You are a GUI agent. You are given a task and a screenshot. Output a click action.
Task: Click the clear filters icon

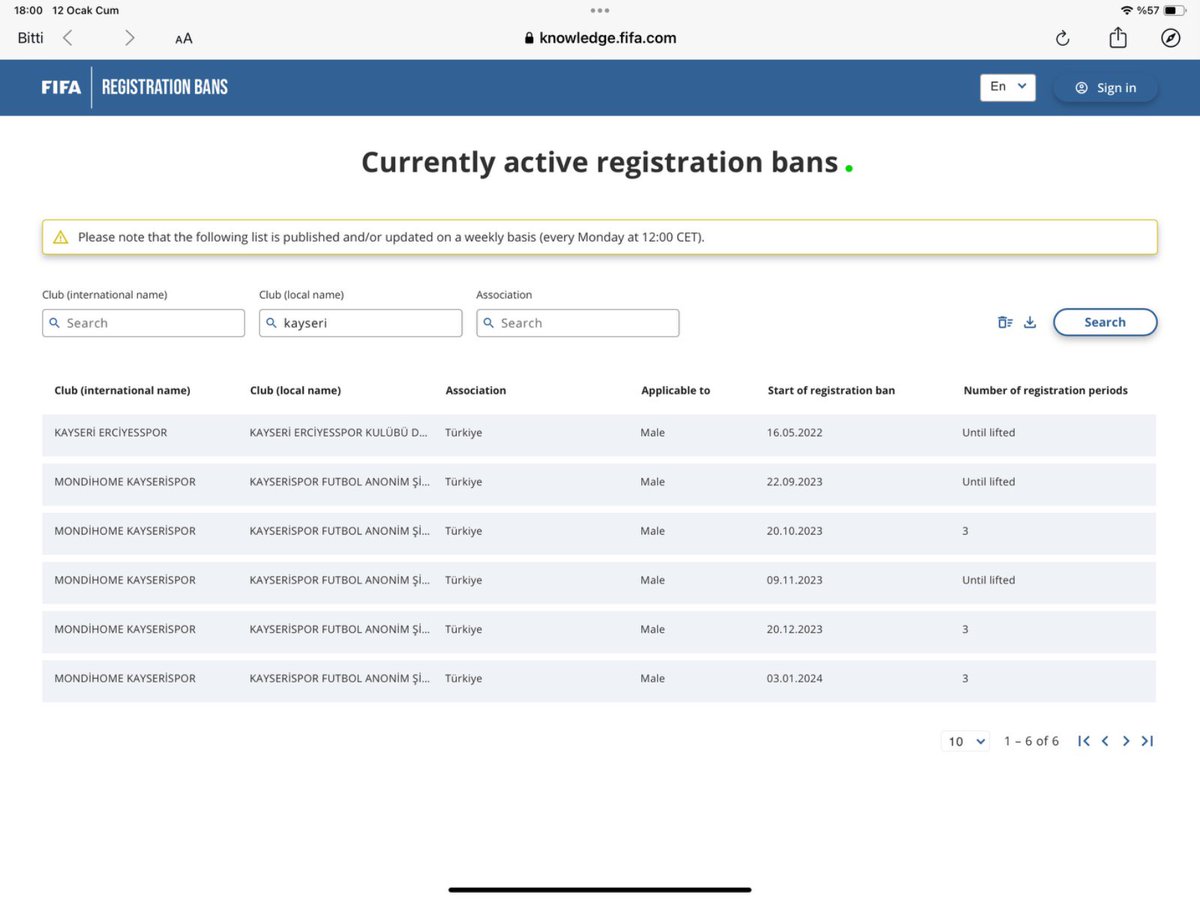1005,322
